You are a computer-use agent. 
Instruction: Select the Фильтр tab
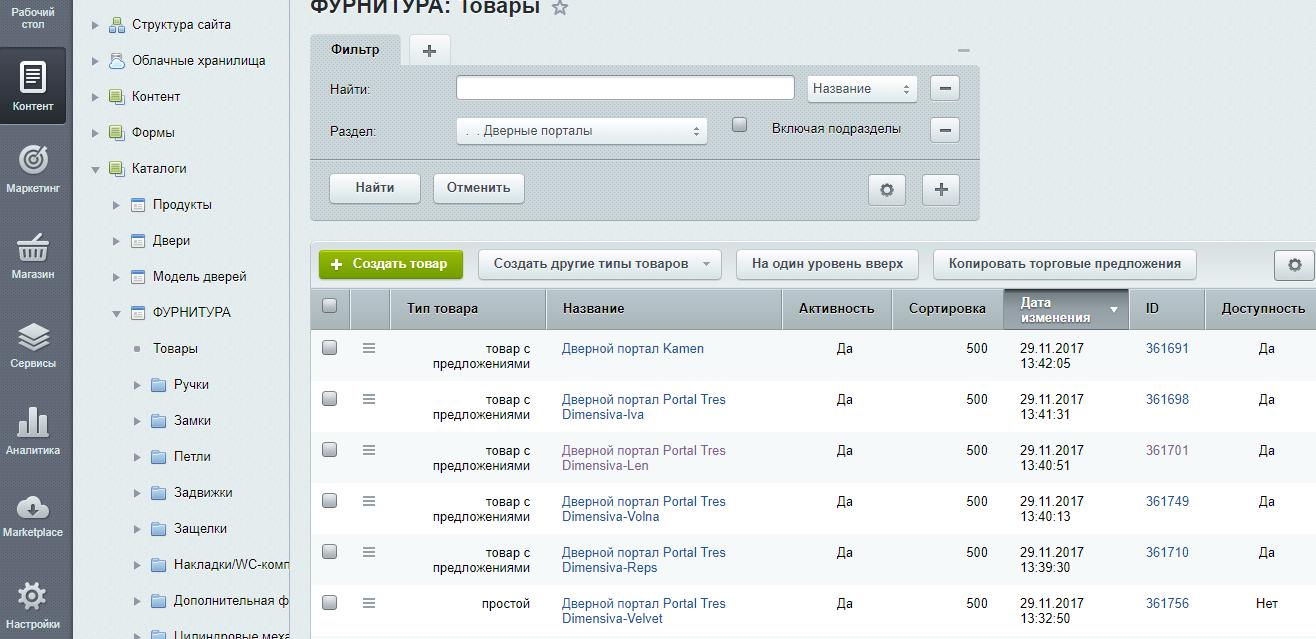(x=355, y=50)
